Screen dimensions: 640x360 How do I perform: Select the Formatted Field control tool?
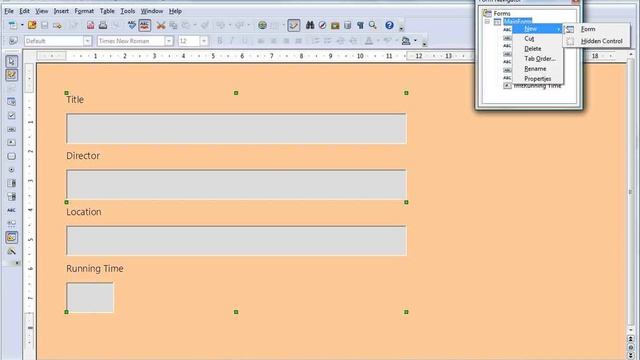coord(11,142)
